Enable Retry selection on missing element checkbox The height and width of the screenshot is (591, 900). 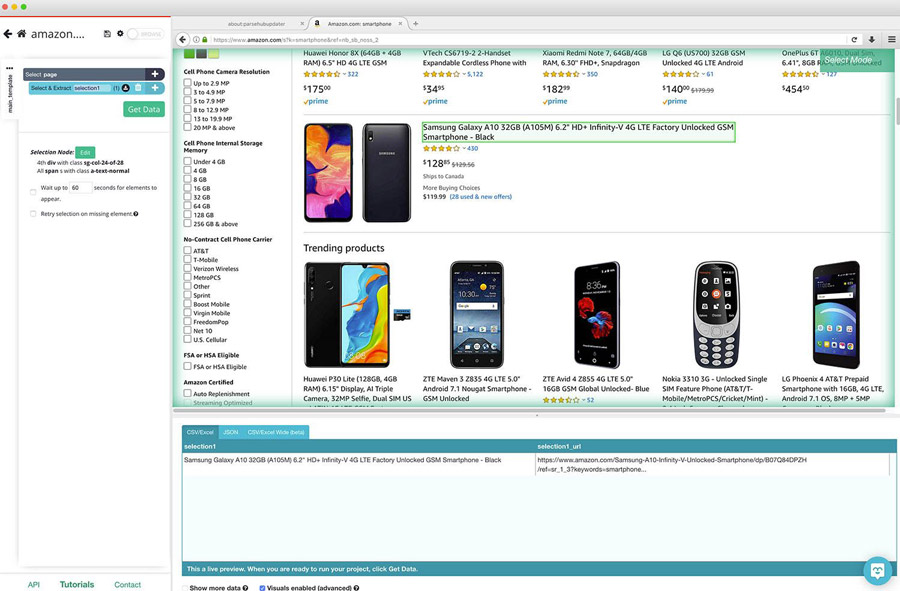pos(33,214)
